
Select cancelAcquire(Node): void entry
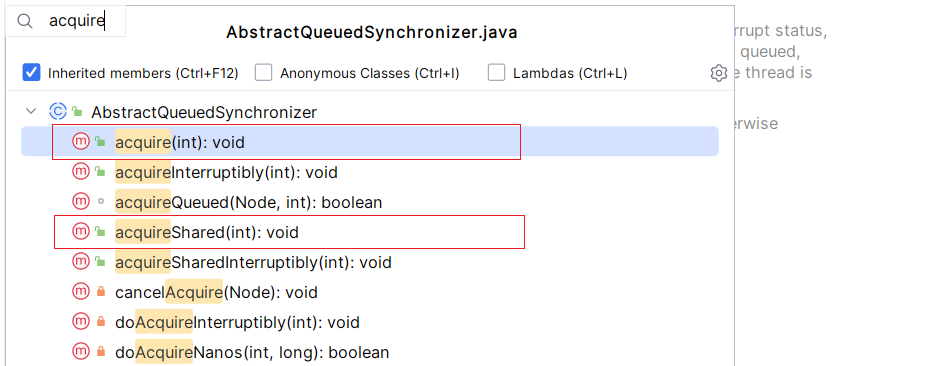pyautogui.click(x=370, y=292)
